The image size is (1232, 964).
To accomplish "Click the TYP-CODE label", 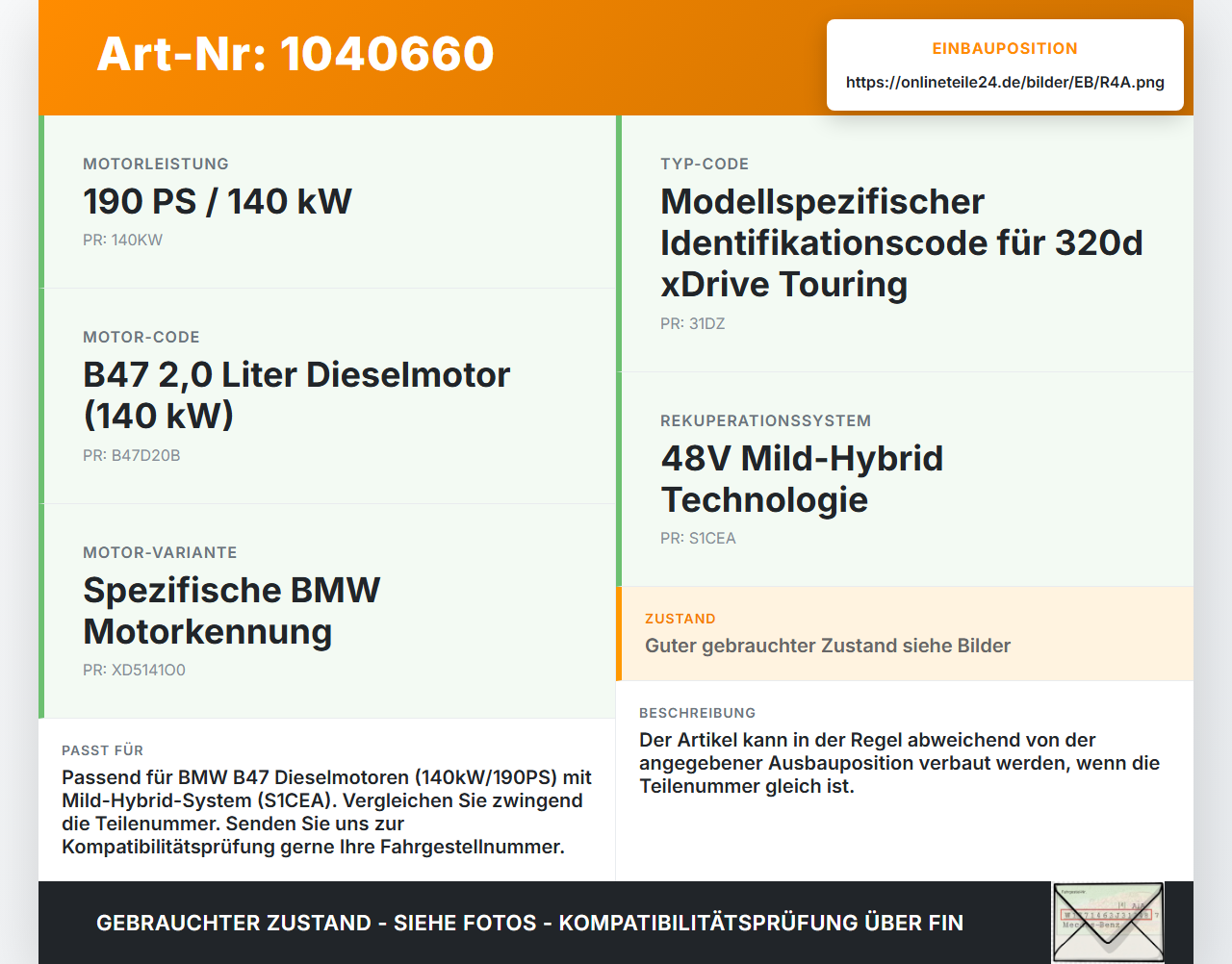I will (705, 164).
